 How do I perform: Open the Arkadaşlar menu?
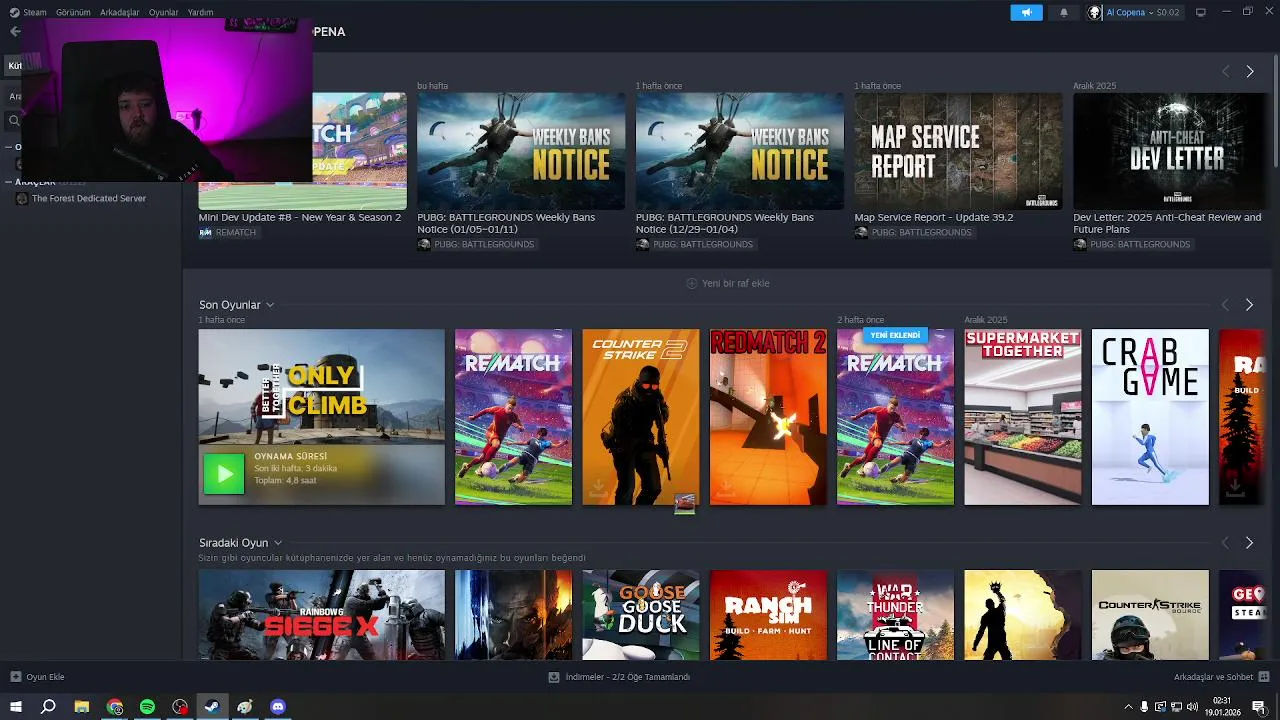120,12
